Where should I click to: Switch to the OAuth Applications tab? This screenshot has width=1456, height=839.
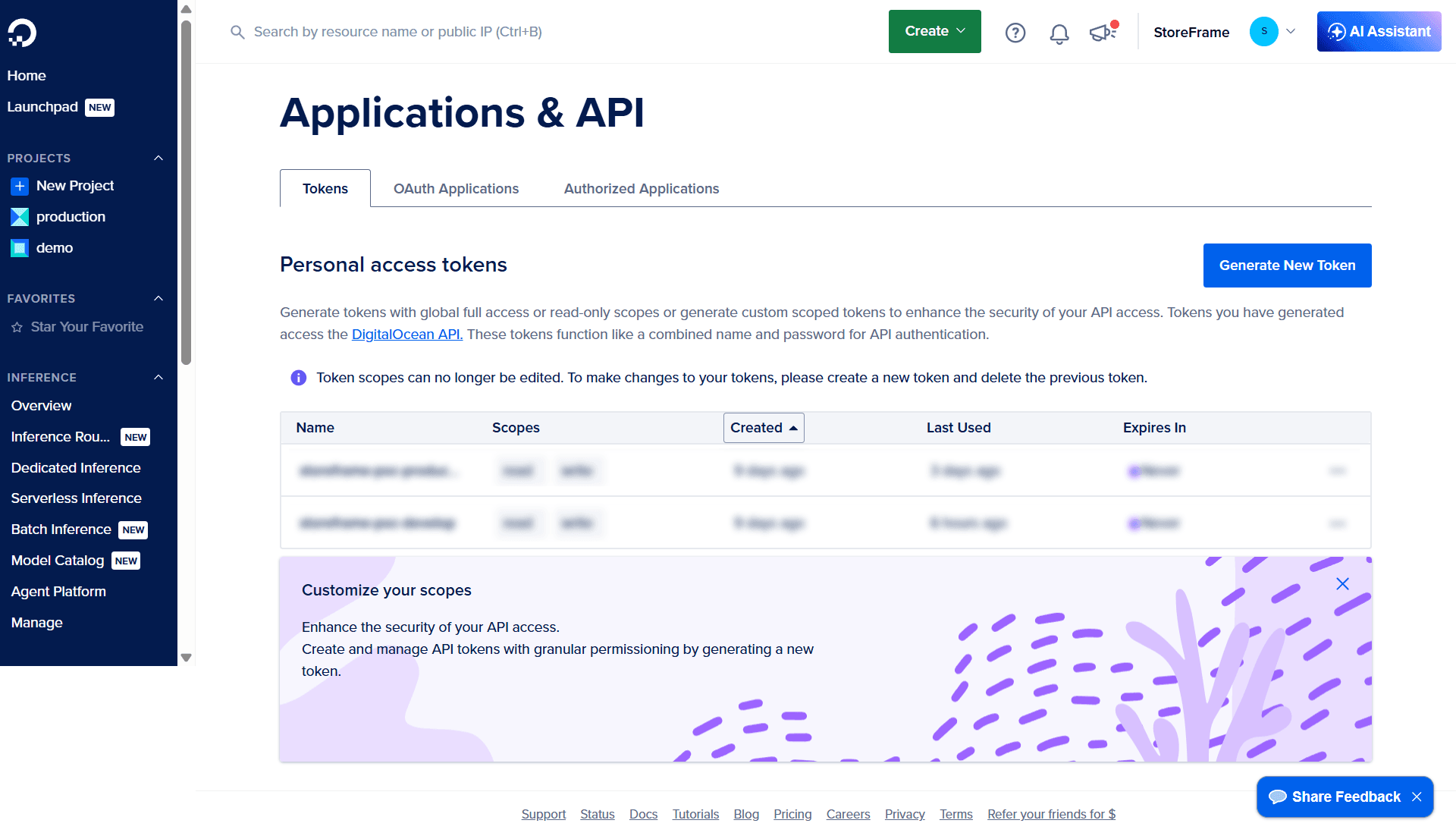[456, 189]
